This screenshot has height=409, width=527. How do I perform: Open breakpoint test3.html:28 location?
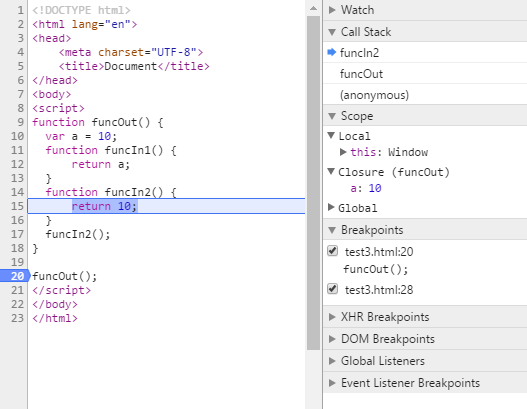379,290
